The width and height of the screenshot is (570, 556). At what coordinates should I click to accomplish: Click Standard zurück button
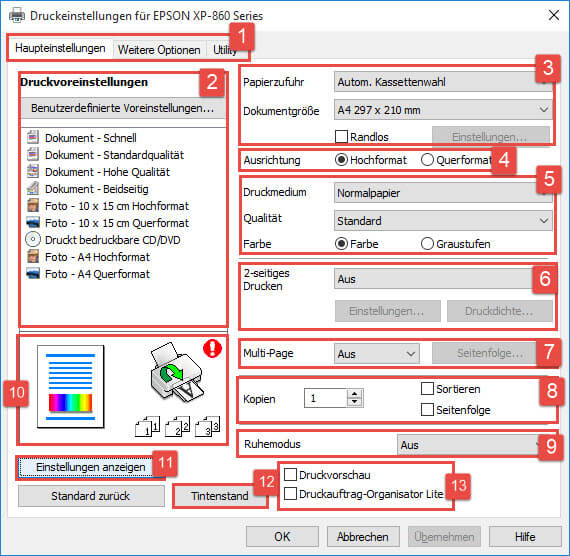click(x=91, y=496)
